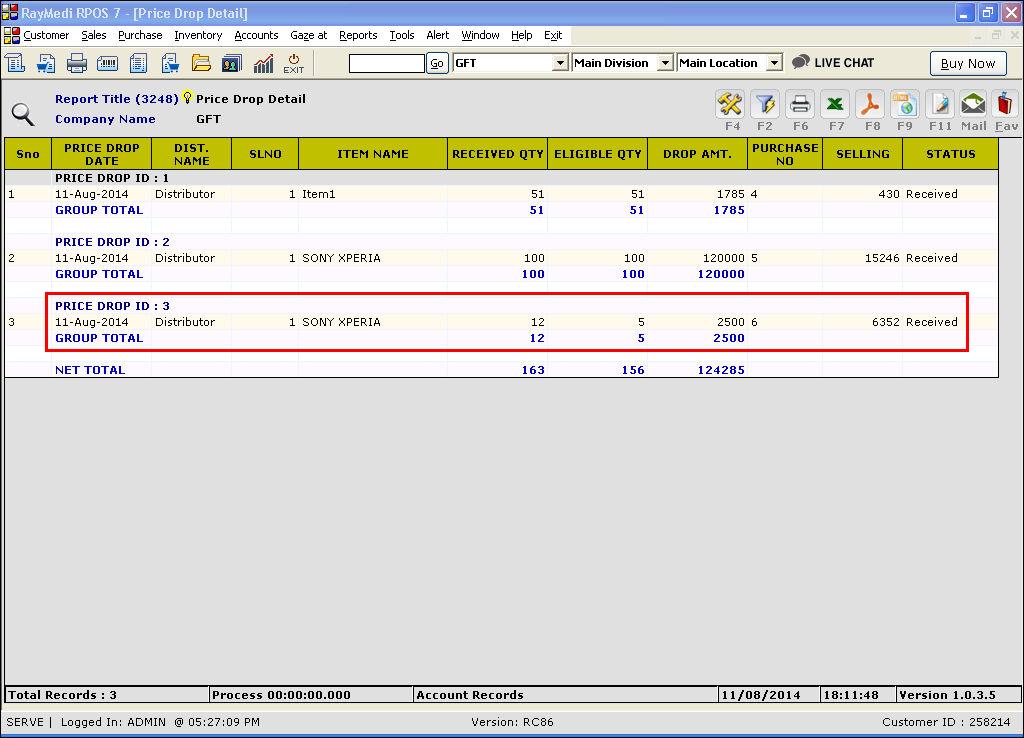
Task: Export report to PDF with F8 icon
Action: coord(871,104)
